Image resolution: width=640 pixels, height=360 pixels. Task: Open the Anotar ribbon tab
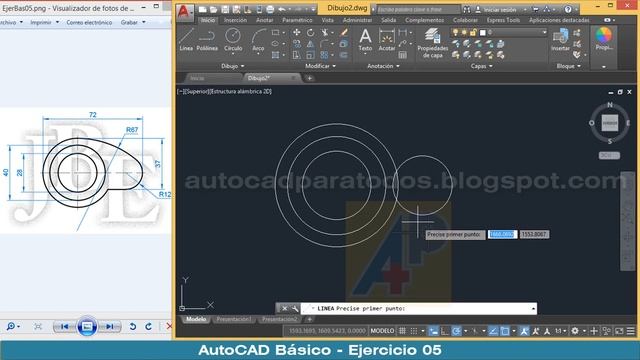[264, 20]
